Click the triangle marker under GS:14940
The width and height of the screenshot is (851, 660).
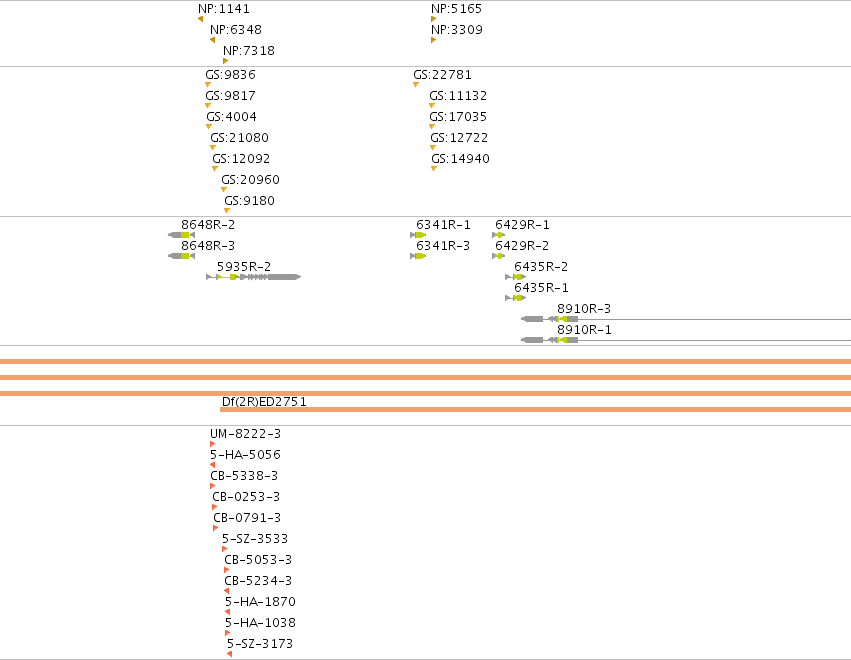pos(434,169)
